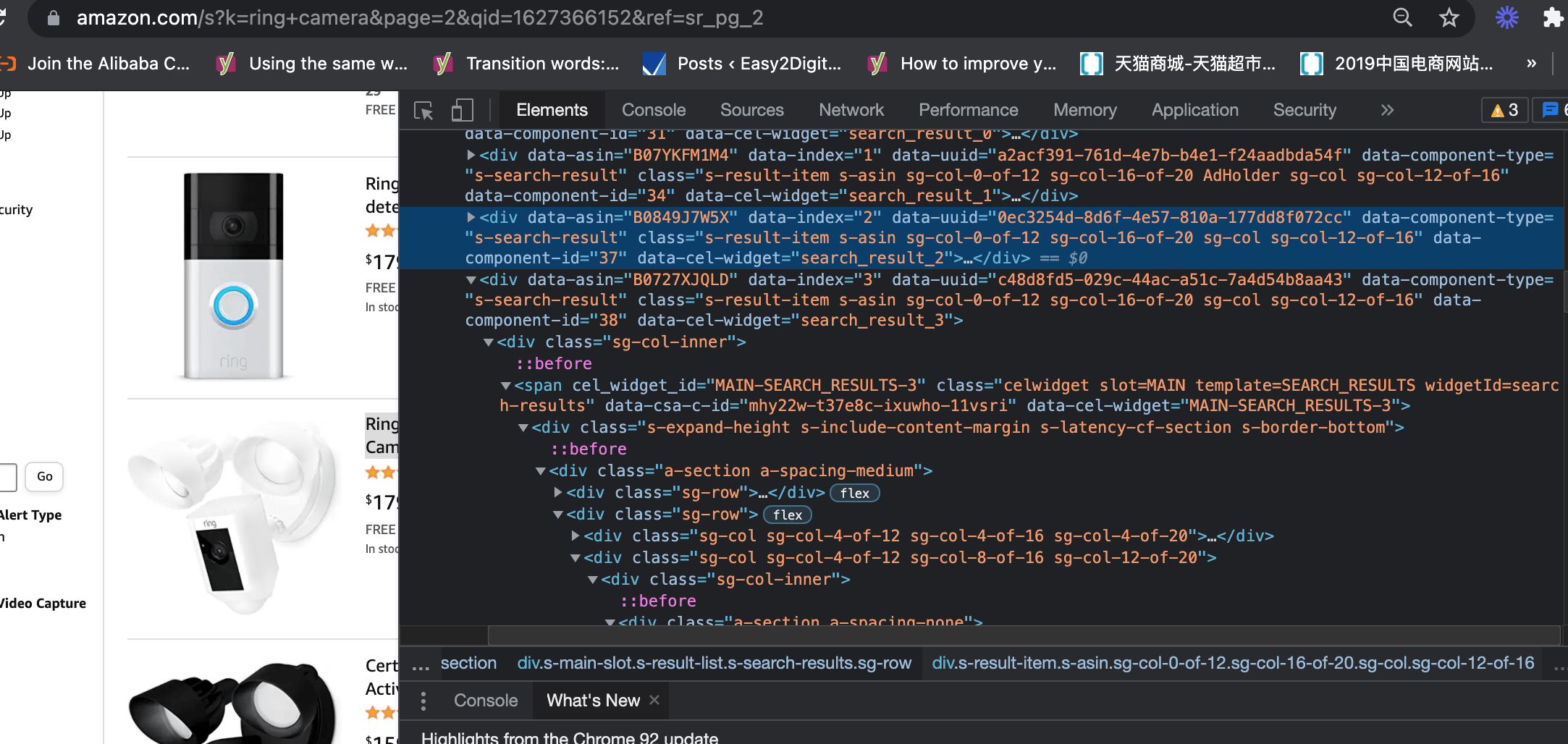Viewport: 1568px width, 744px height.
Task: Click the Go button in sidebar
Action: [45, 476]
